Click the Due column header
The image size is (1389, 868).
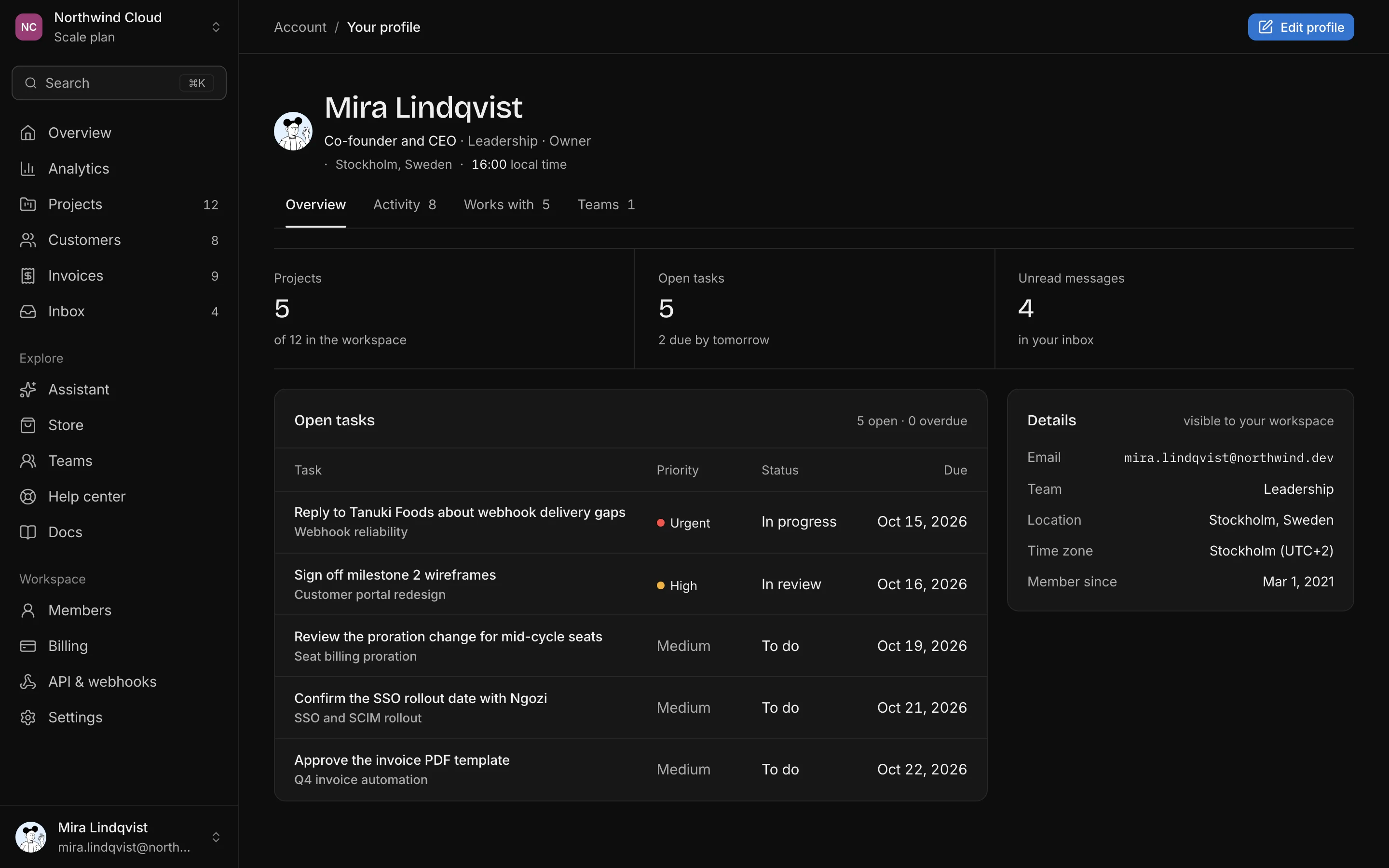click(x=955, y=470)
